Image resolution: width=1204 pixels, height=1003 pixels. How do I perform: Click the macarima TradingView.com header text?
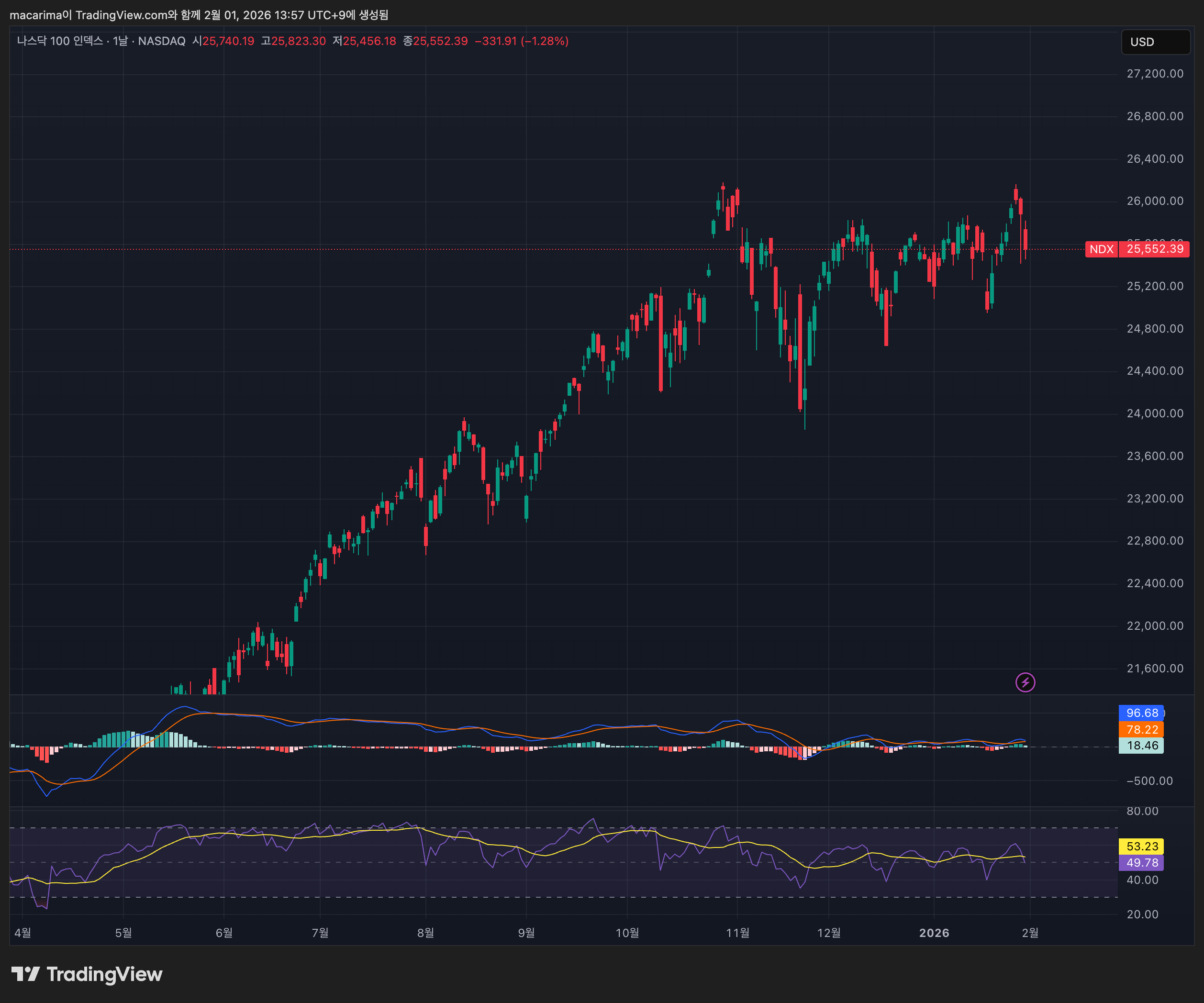[x=199, y=15]
